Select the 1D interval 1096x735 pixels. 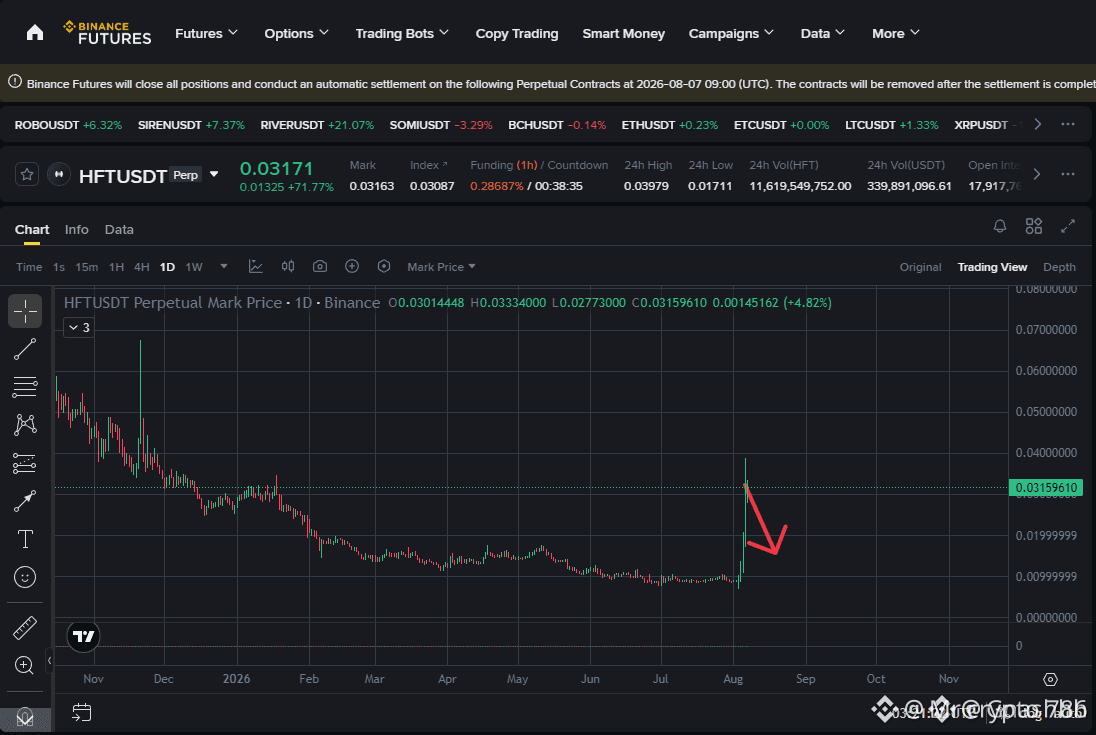167,267
